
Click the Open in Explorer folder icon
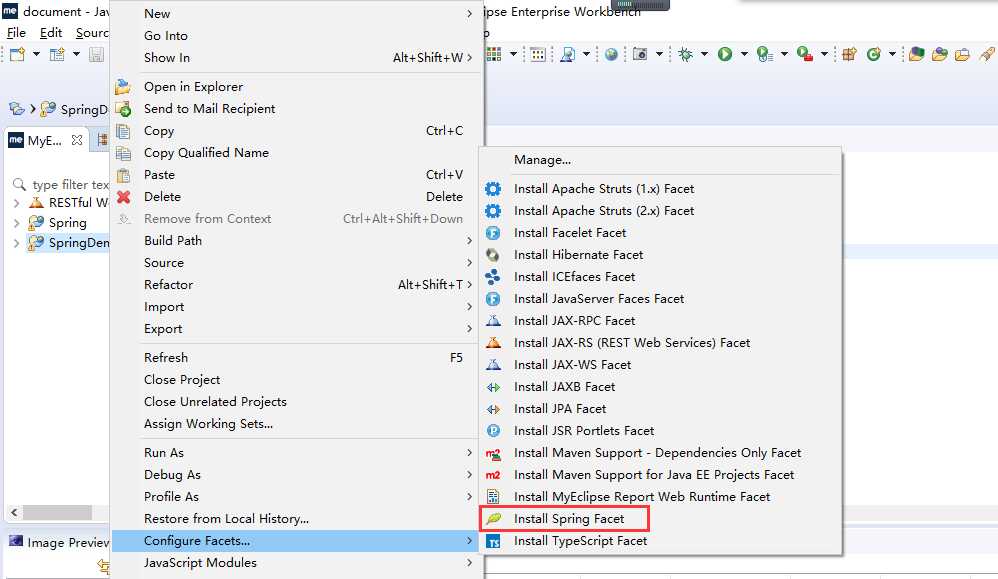point(123,87)
